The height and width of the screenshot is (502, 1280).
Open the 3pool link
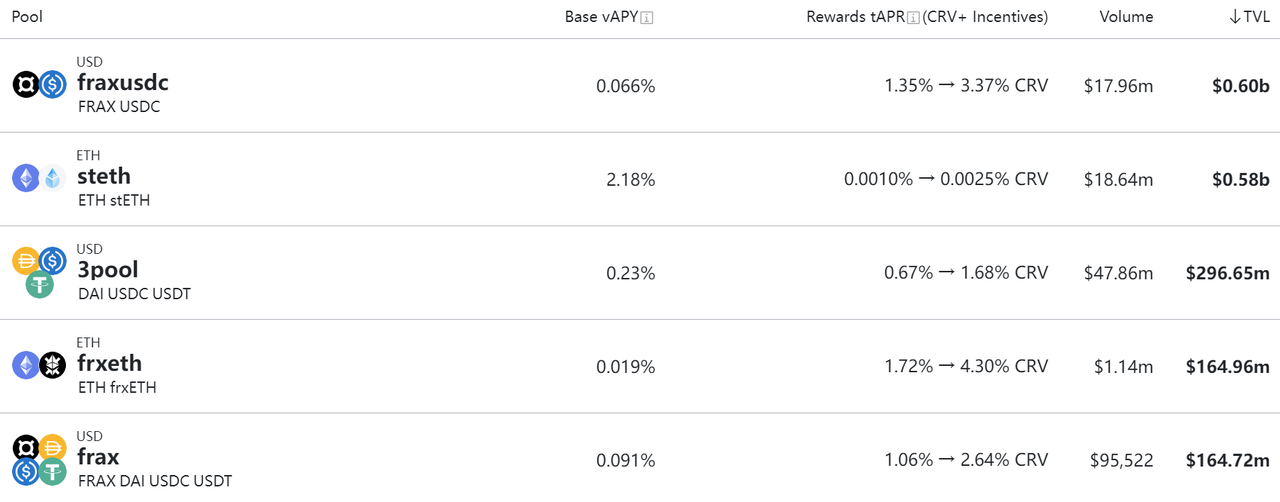point(108,270)
